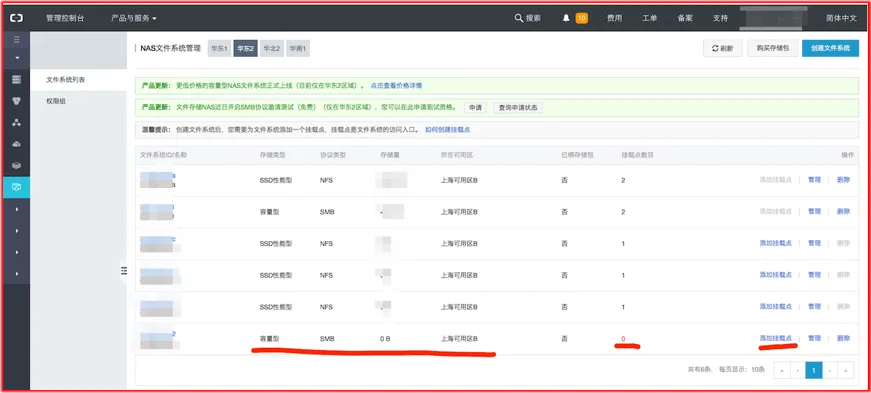Click the 刷新 refresh button

(722, 48)
